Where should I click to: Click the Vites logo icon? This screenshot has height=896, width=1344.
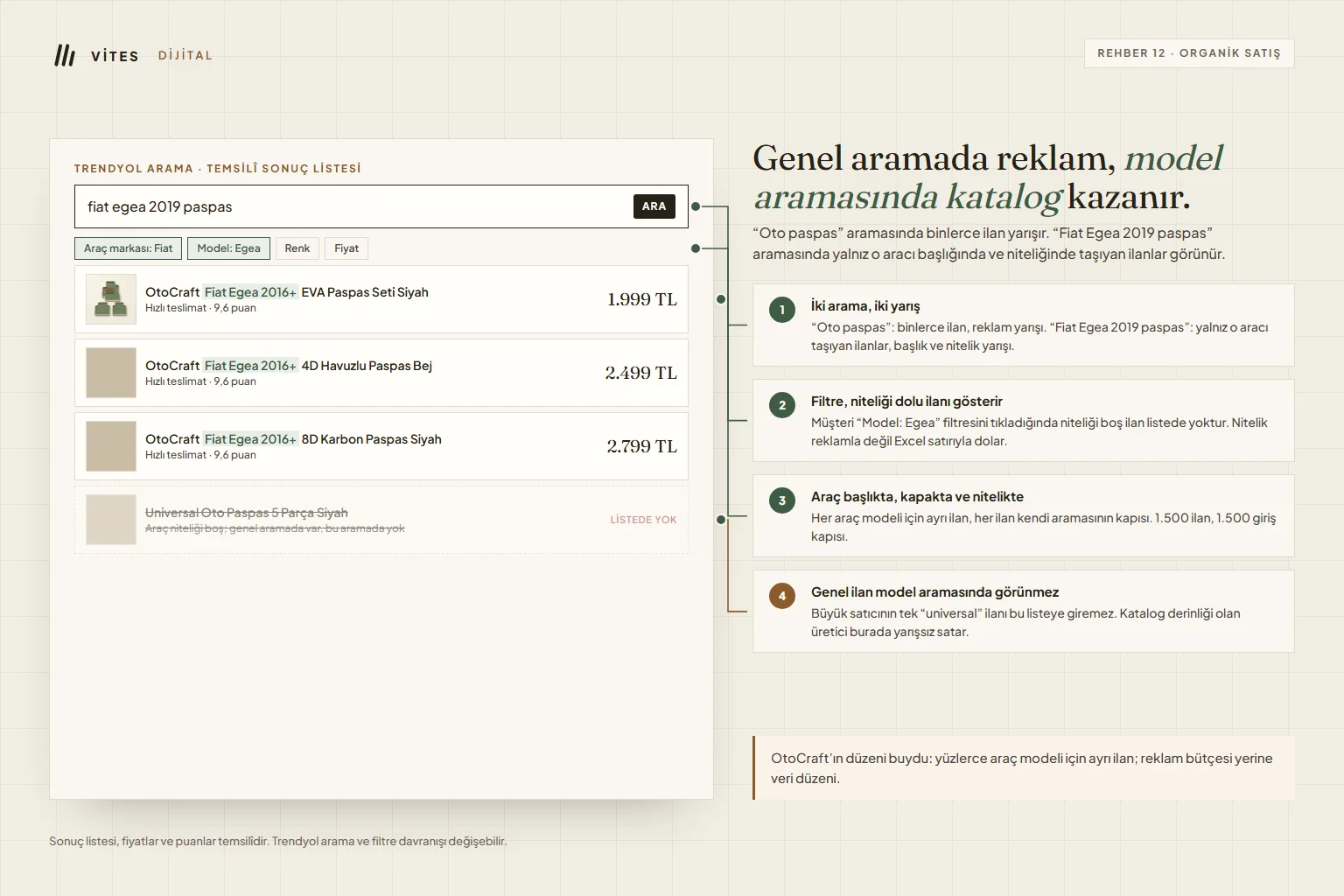[x=65, y=55]
